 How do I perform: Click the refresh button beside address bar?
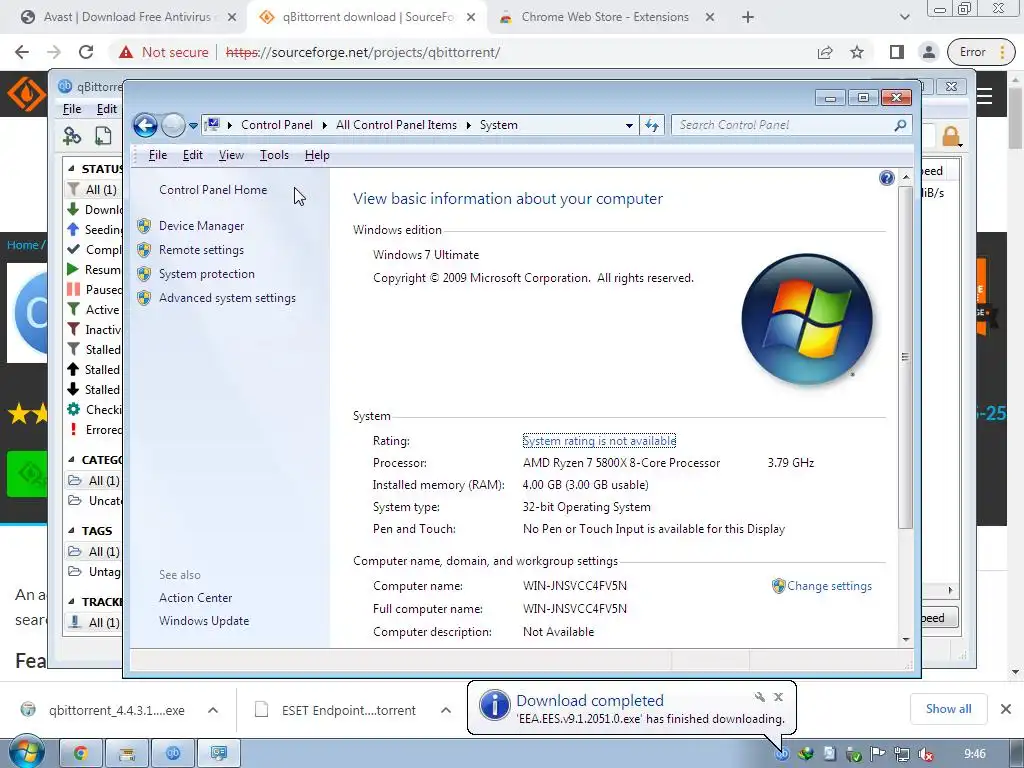[x=652, y=125]
